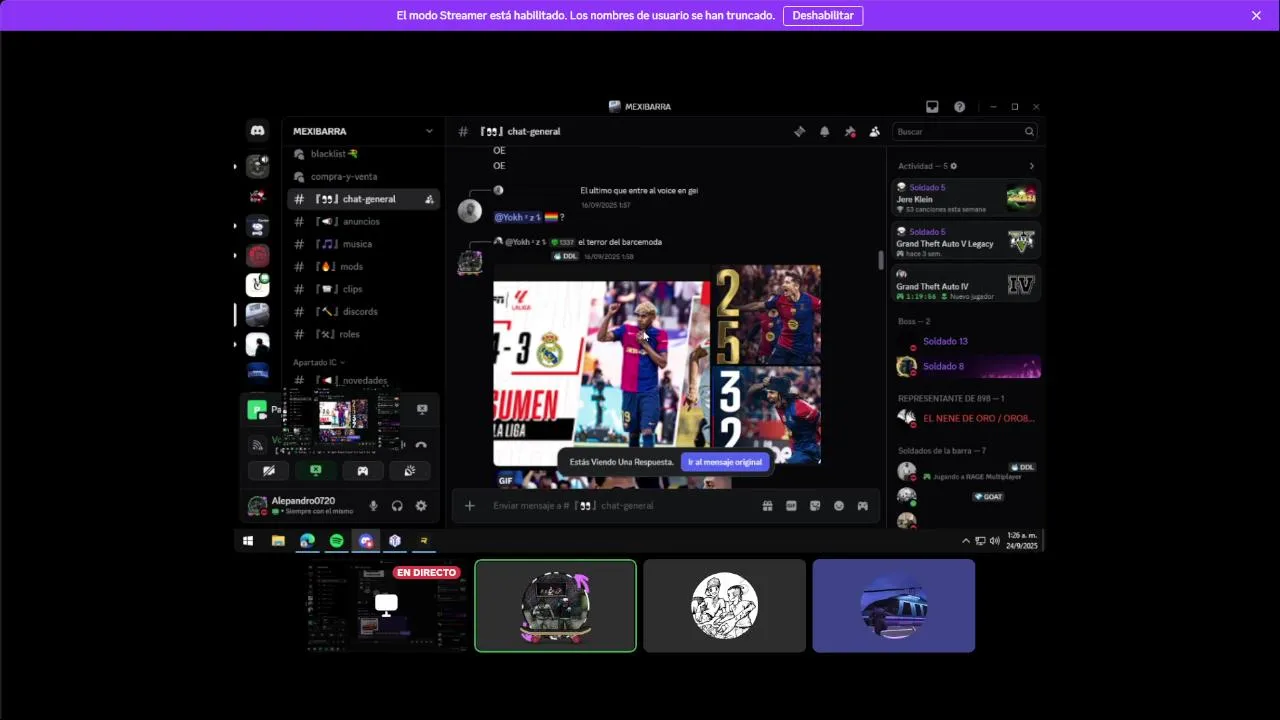
Task: Select the purple helicopter participant tile
Action: [x=894, y=606]
